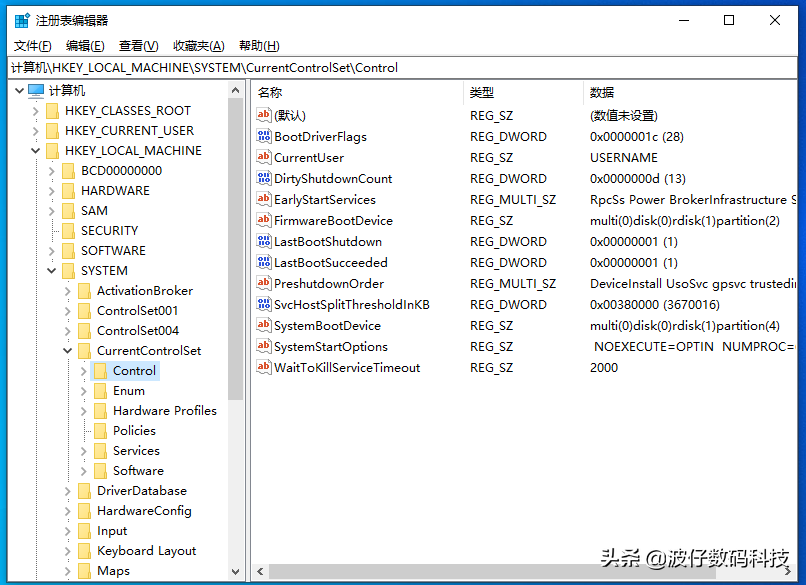Click the 类型 column header
Viewport: 806px width, 585px height.
(x=523, y=93)
